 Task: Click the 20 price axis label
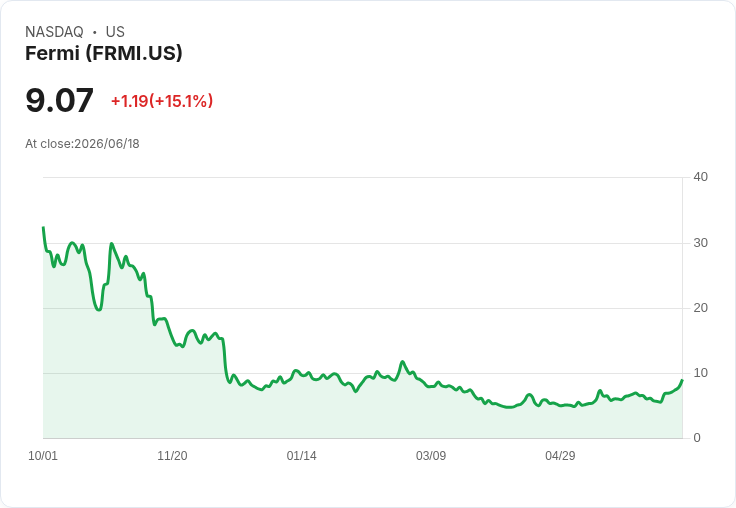tap(700, 308)
